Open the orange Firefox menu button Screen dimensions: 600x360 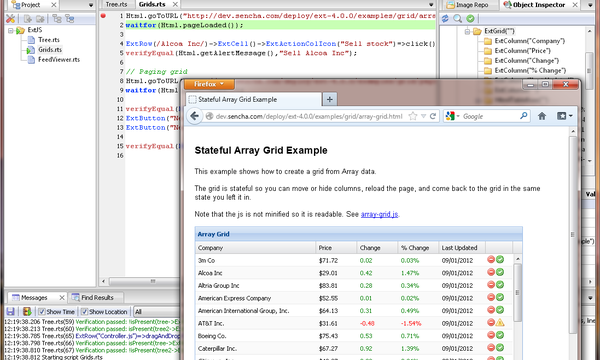(209, 84)
